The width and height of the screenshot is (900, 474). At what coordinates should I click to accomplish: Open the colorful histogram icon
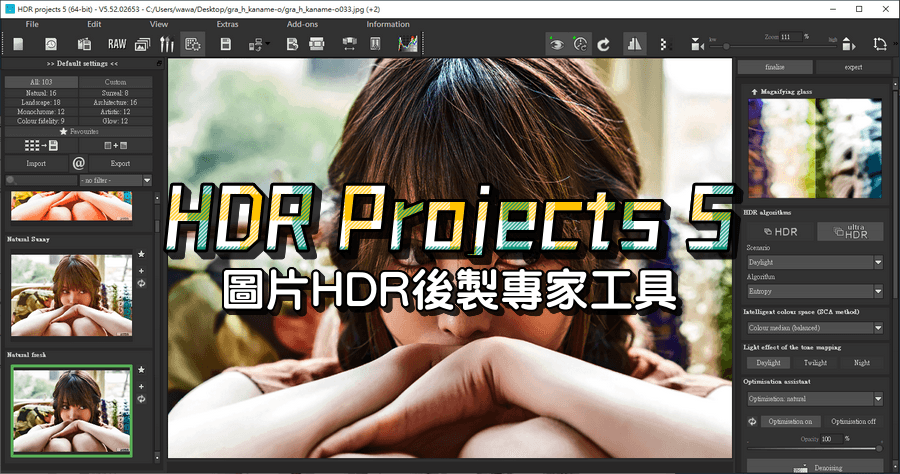(x=408, y=44)
